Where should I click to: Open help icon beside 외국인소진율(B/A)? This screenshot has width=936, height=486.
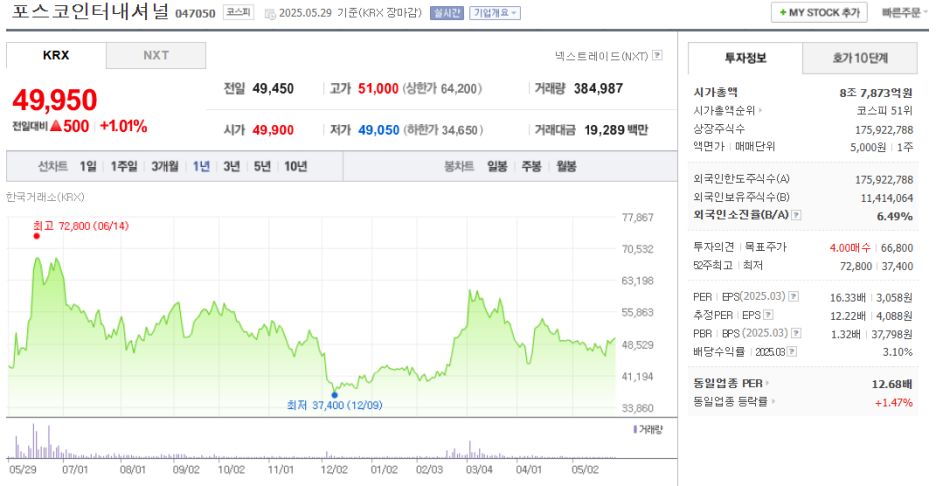[796, 215]
